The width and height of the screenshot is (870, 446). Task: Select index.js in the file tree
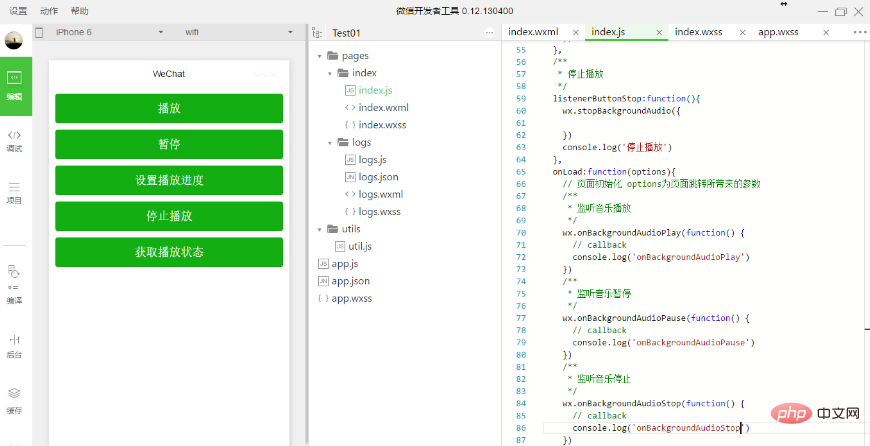coord(376,90)
